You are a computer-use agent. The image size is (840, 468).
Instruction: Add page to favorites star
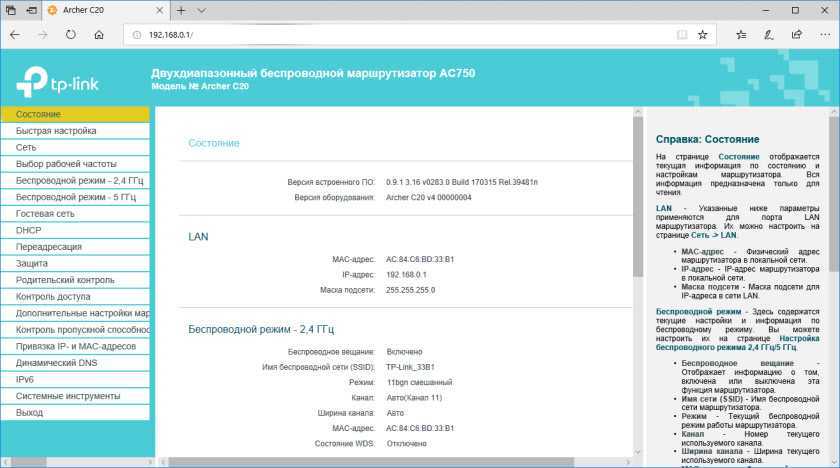click(703, 34)
